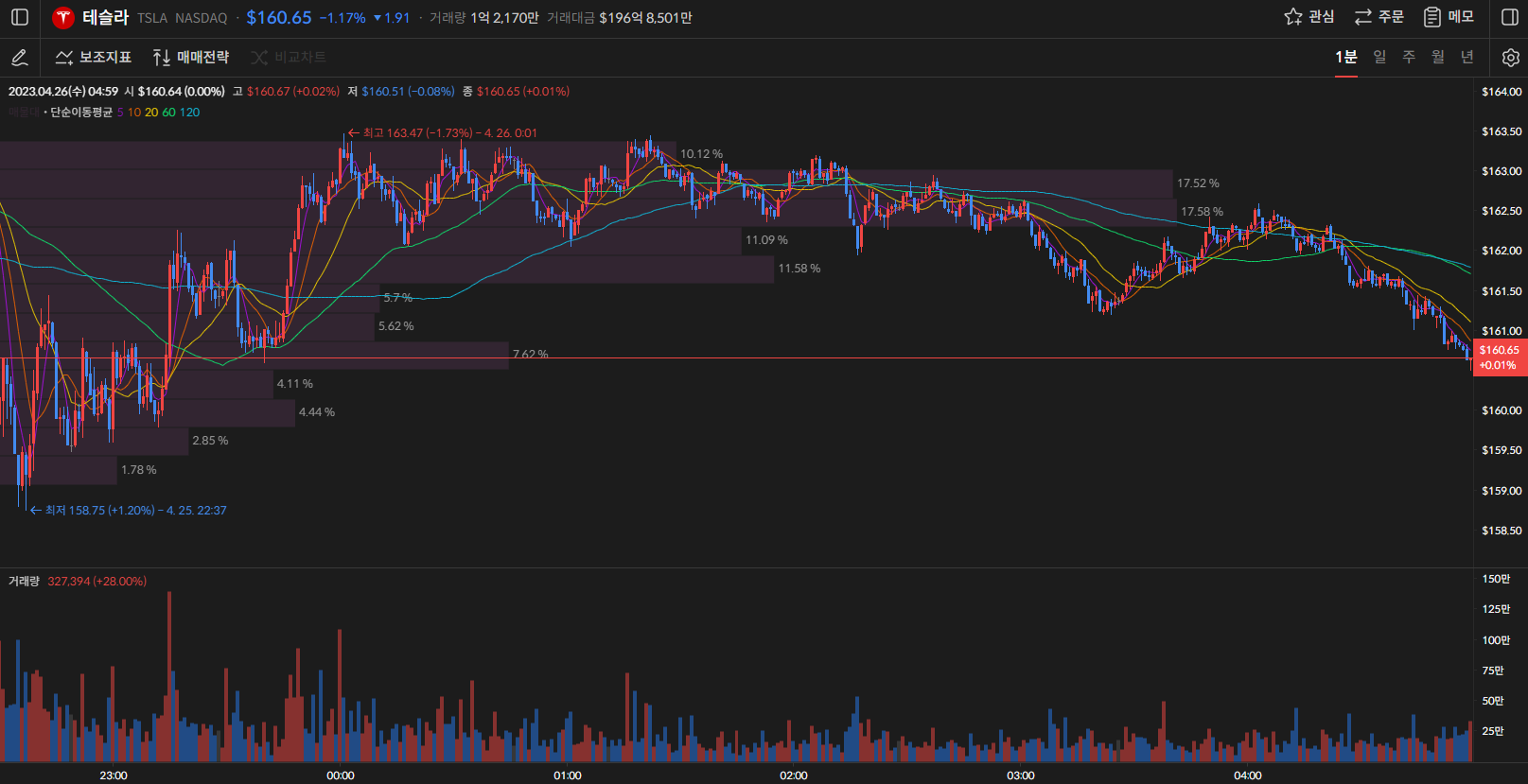
Task: Click the TSLA ticker symbol text
Action: (x=152, y=18)
